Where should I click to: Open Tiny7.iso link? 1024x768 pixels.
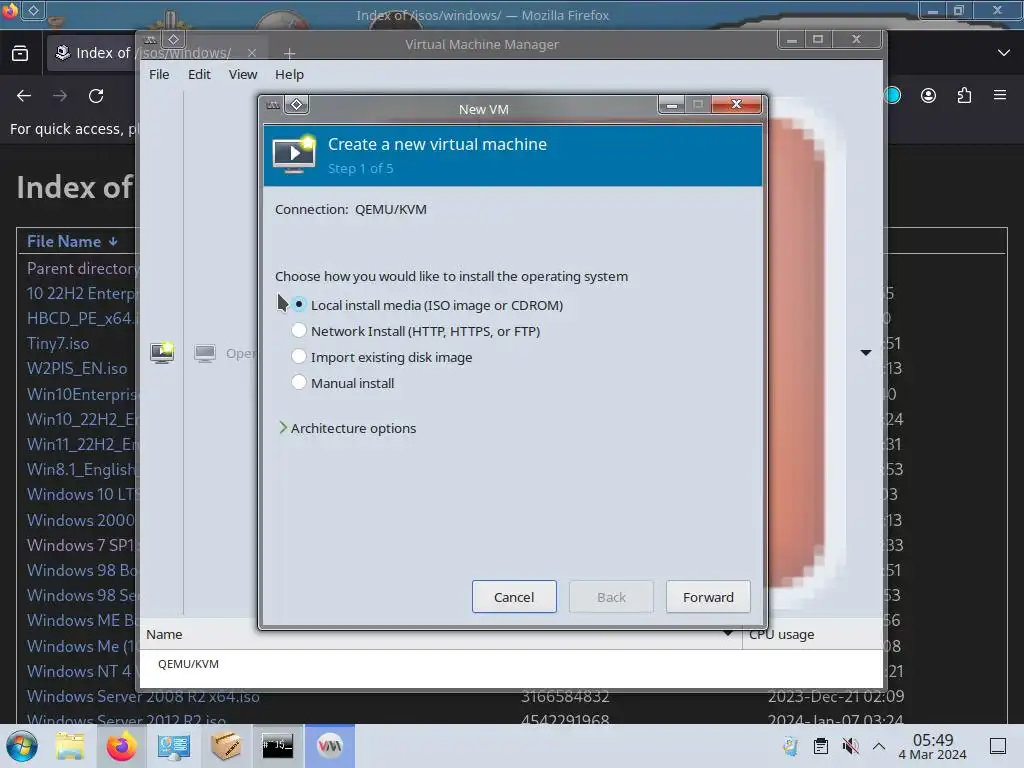tap(57, 344)
